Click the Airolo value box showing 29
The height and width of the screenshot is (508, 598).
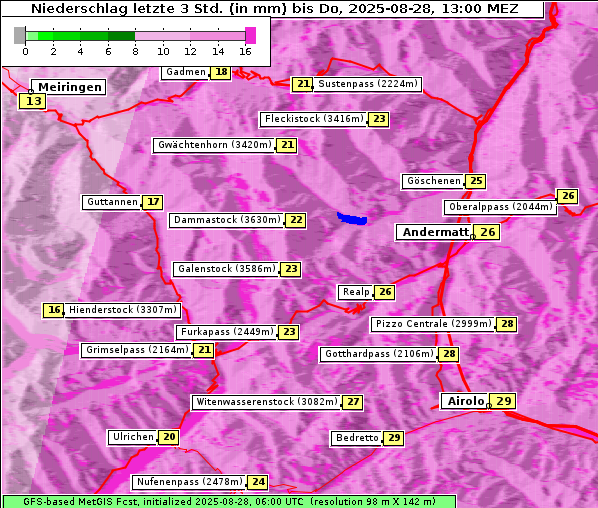(x=503, y=401)
